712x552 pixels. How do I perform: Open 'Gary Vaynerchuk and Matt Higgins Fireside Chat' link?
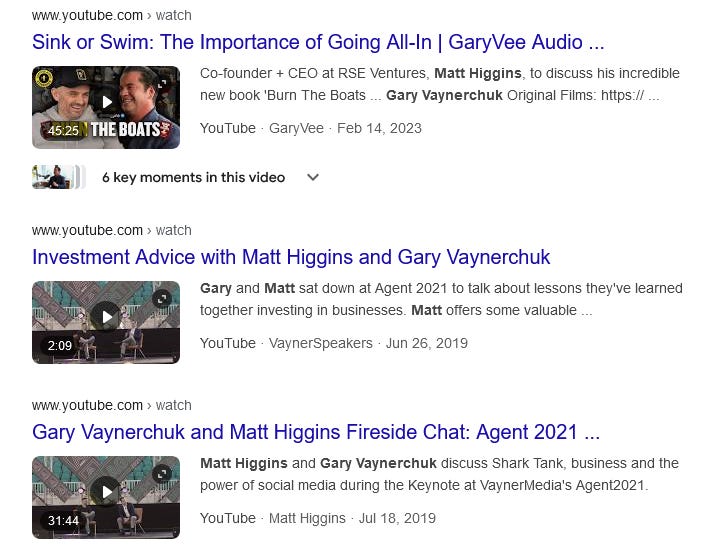[x=316, y=432]
